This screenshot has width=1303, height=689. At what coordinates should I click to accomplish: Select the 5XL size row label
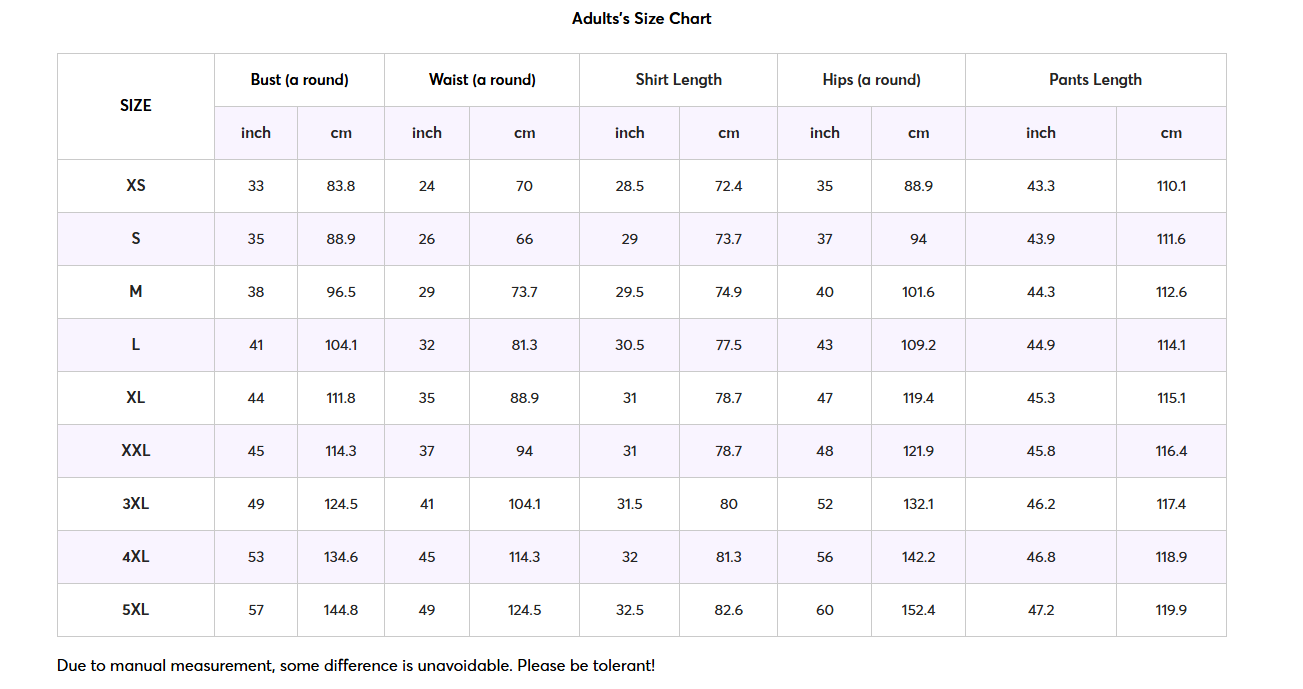point(136,610)
